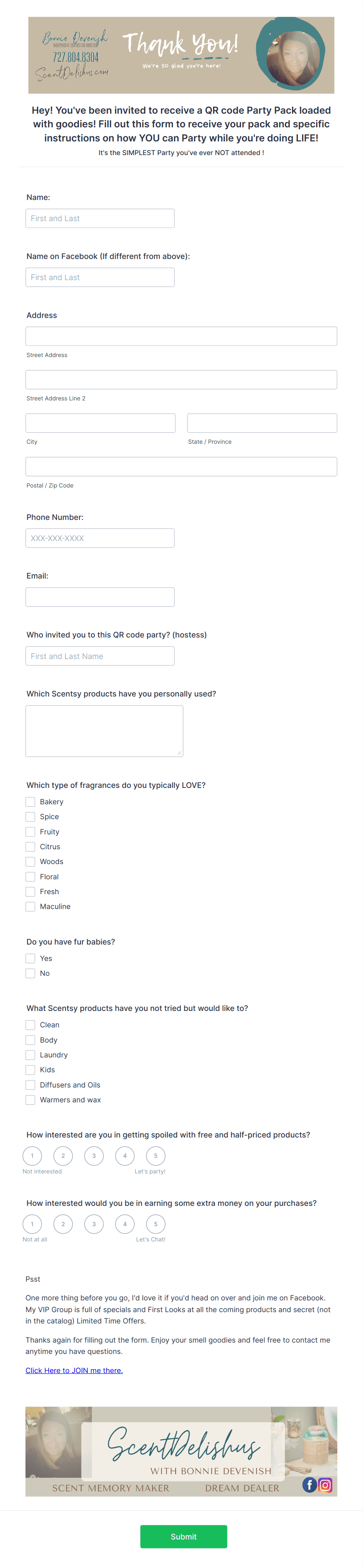Screen dimensions: 363x1568
Task: Select rating 1 Not at all
Action: pyautogui.click(x=32, y=1223)
